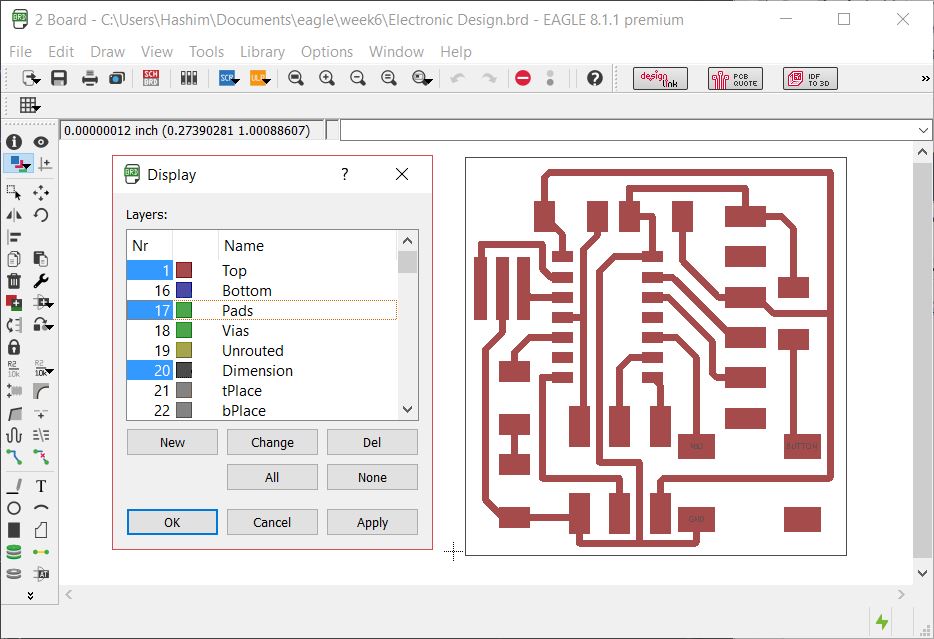
Task: Expand more left toolbar tools chevron
Action: tap(30, 596)
